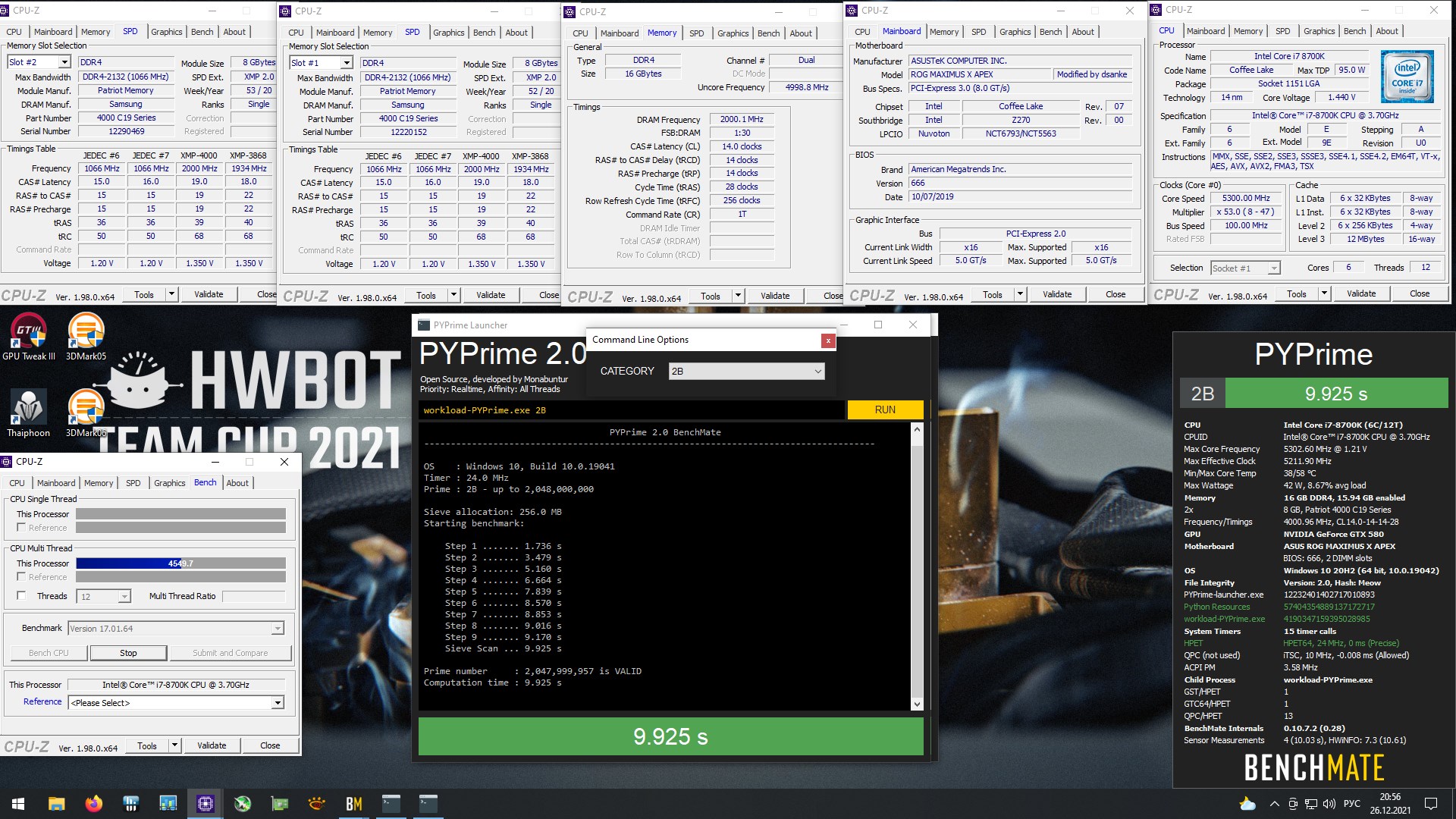This screenshot has height=819, width=1456.
Task: Click Validate in the Mainboard window
Action: coord(1057,294)
